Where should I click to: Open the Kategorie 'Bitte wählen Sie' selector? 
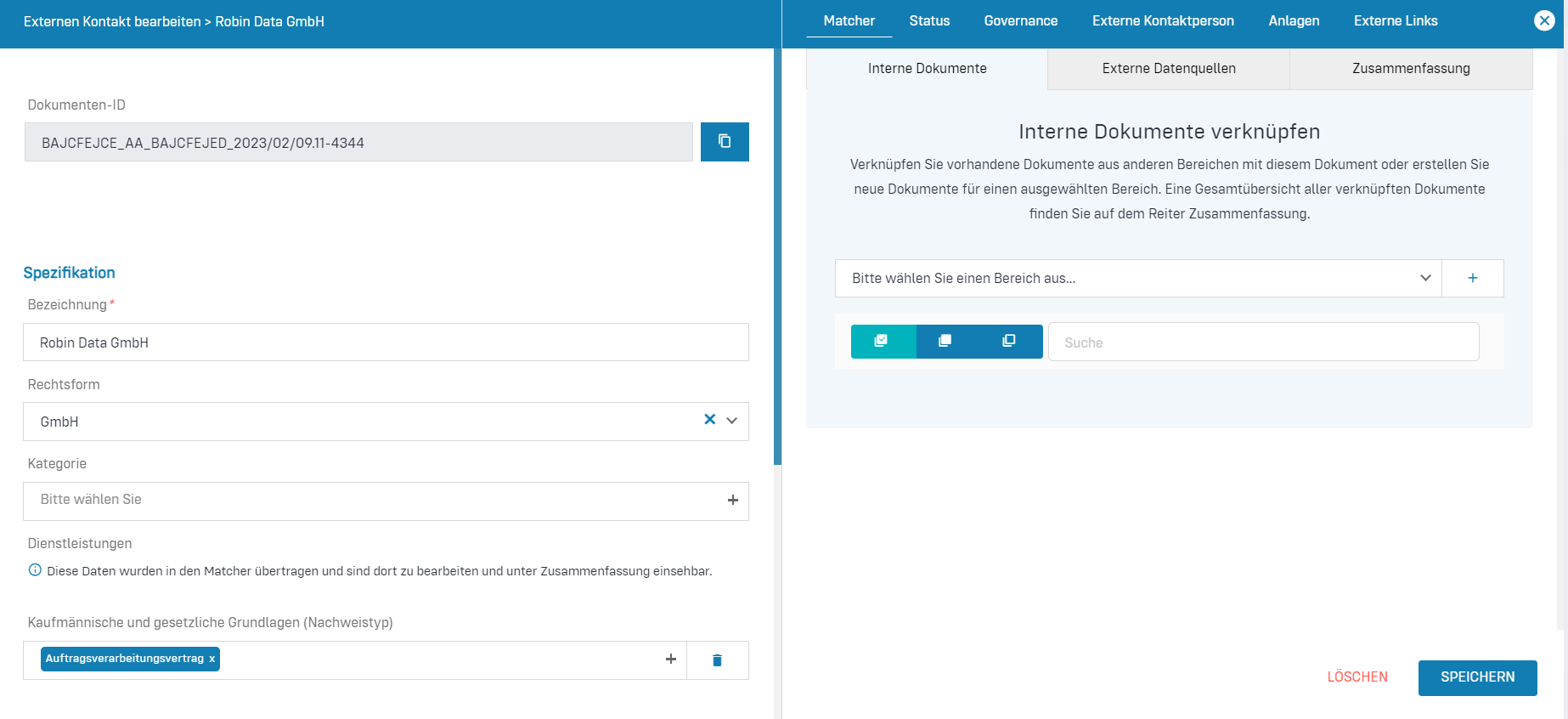(374, 501)
